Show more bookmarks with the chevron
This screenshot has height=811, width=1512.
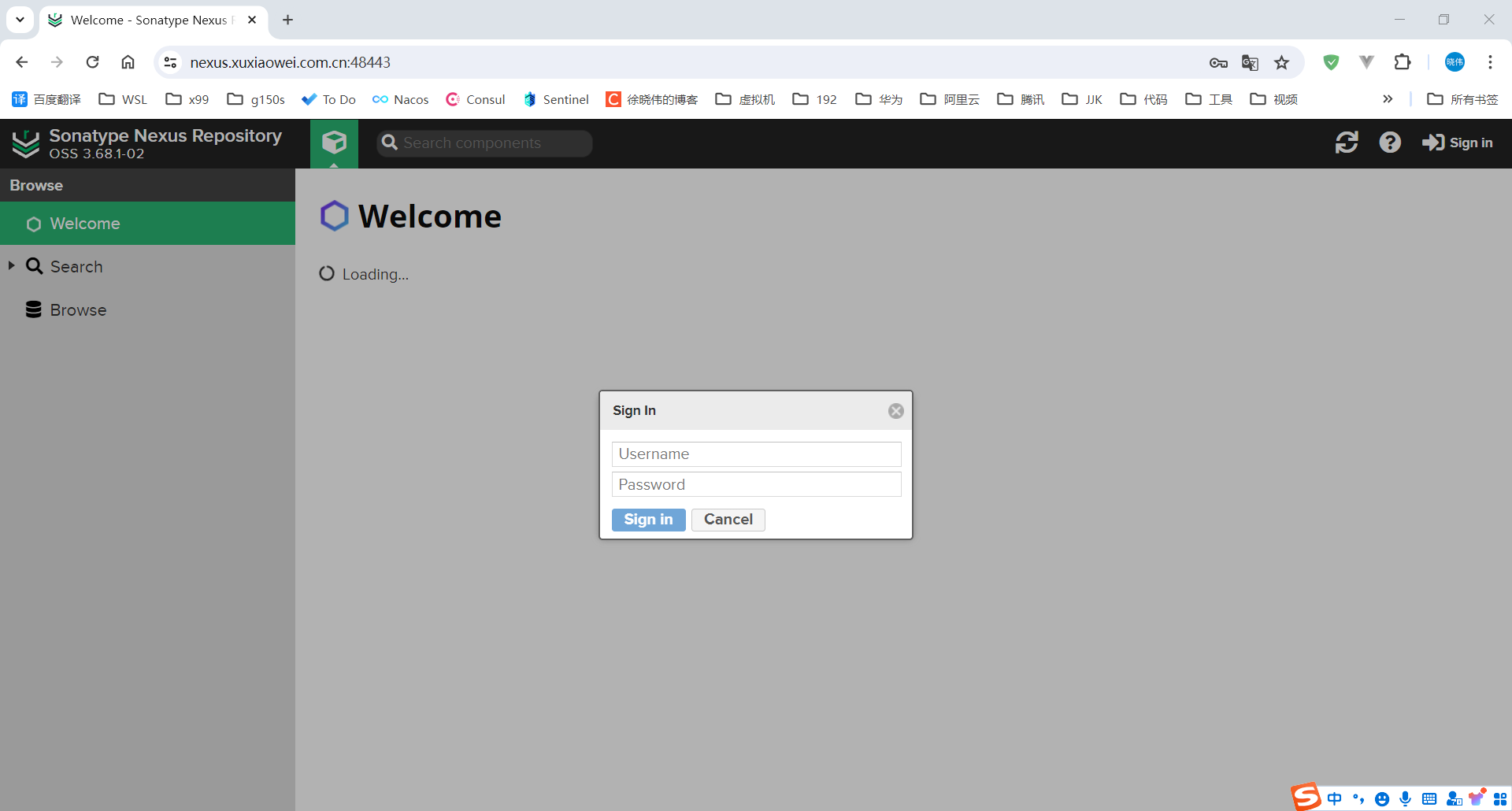click(x=1388, y=99)
